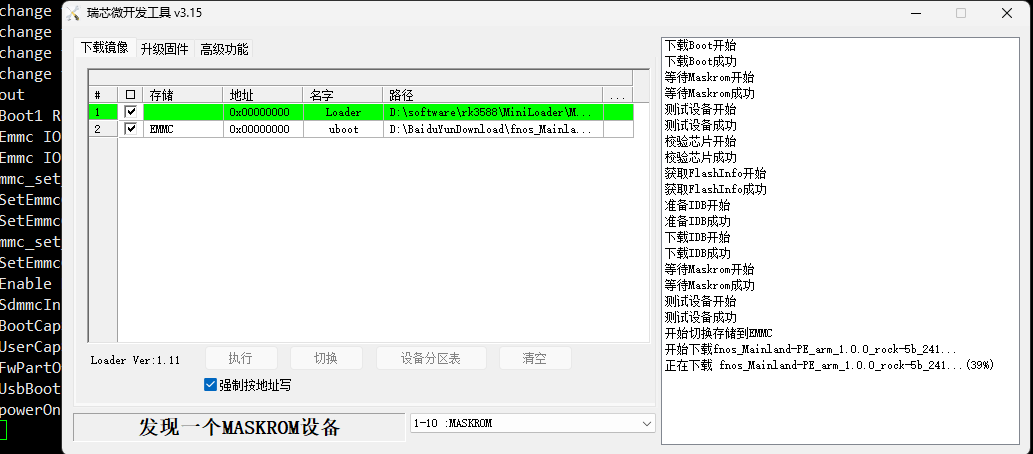Click log line 下载IDB成功
Viewport: 1033px width, 454px height.
pos(697,253)
